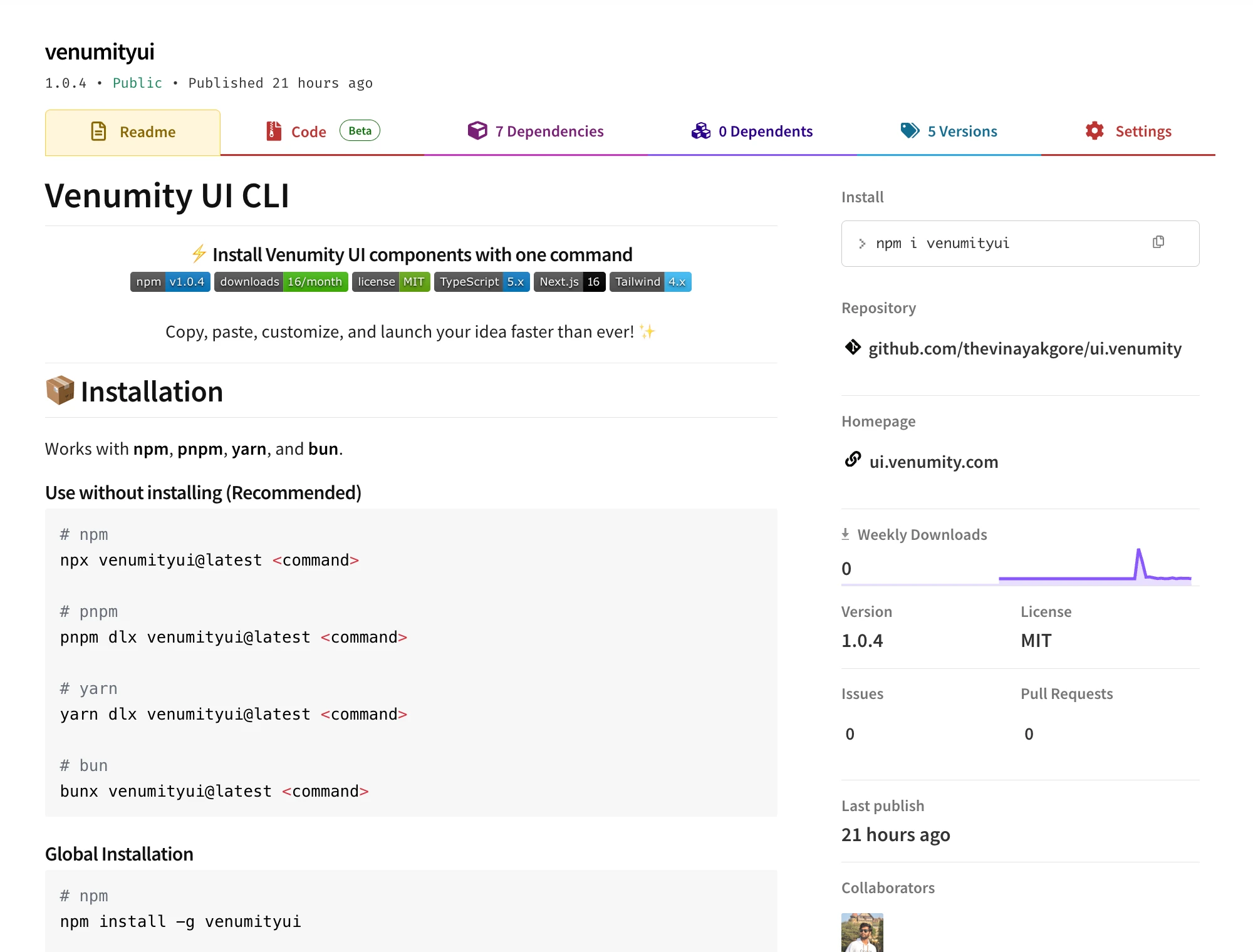Screen dimensions: 1253x952
Task: Click the downloads 16/month badge
Action: pyautogui.click(x=281, y=282)
